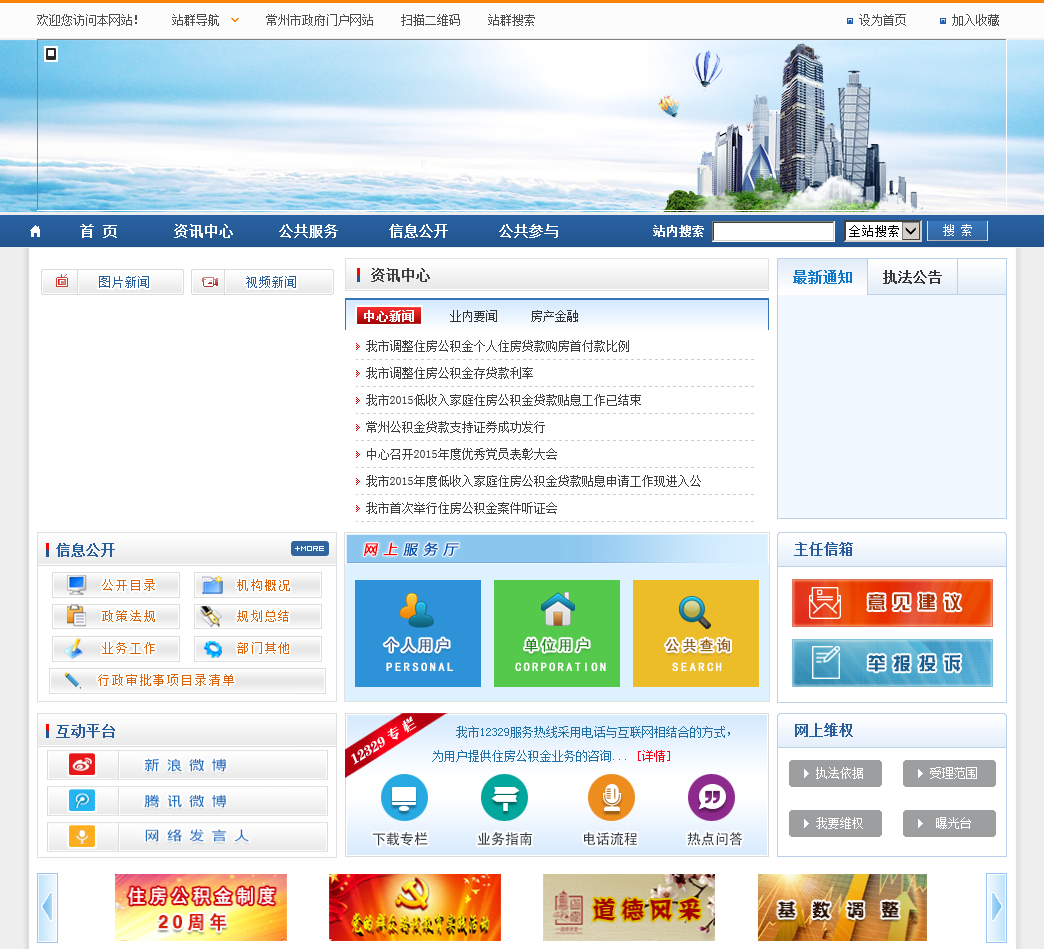Click the 扫描二维码 link
The height and width of the screenshot is (949, 1044).
coord(430,21)
